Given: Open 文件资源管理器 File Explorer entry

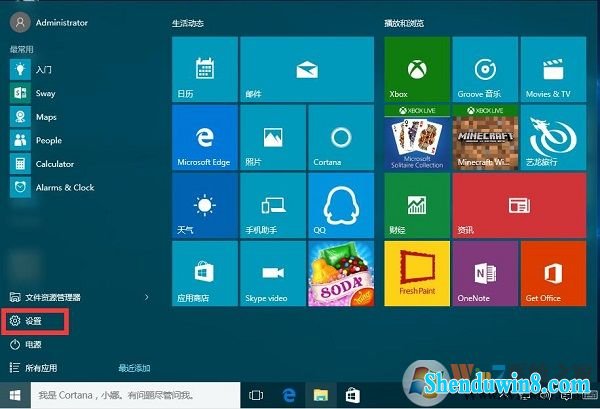Looking at the screenshot, I should click(x=45, y=297).
